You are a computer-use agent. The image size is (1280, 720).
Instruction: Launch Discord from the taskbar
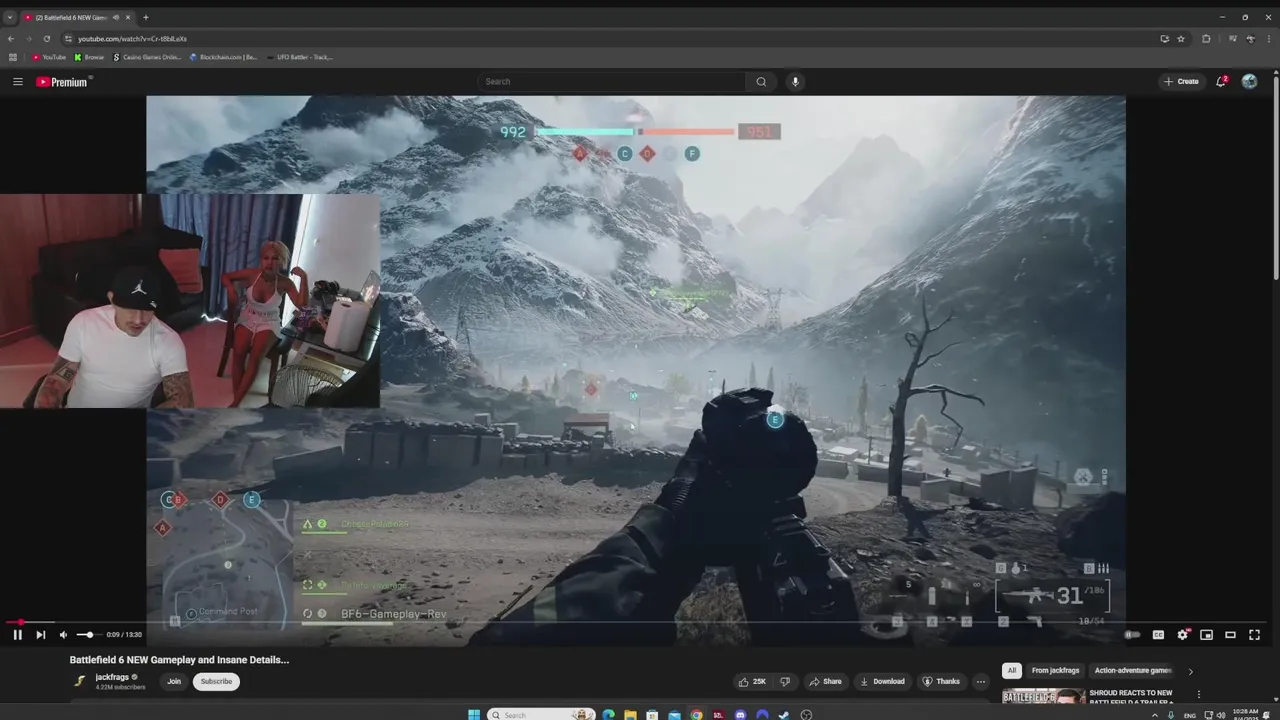(740, 714)
